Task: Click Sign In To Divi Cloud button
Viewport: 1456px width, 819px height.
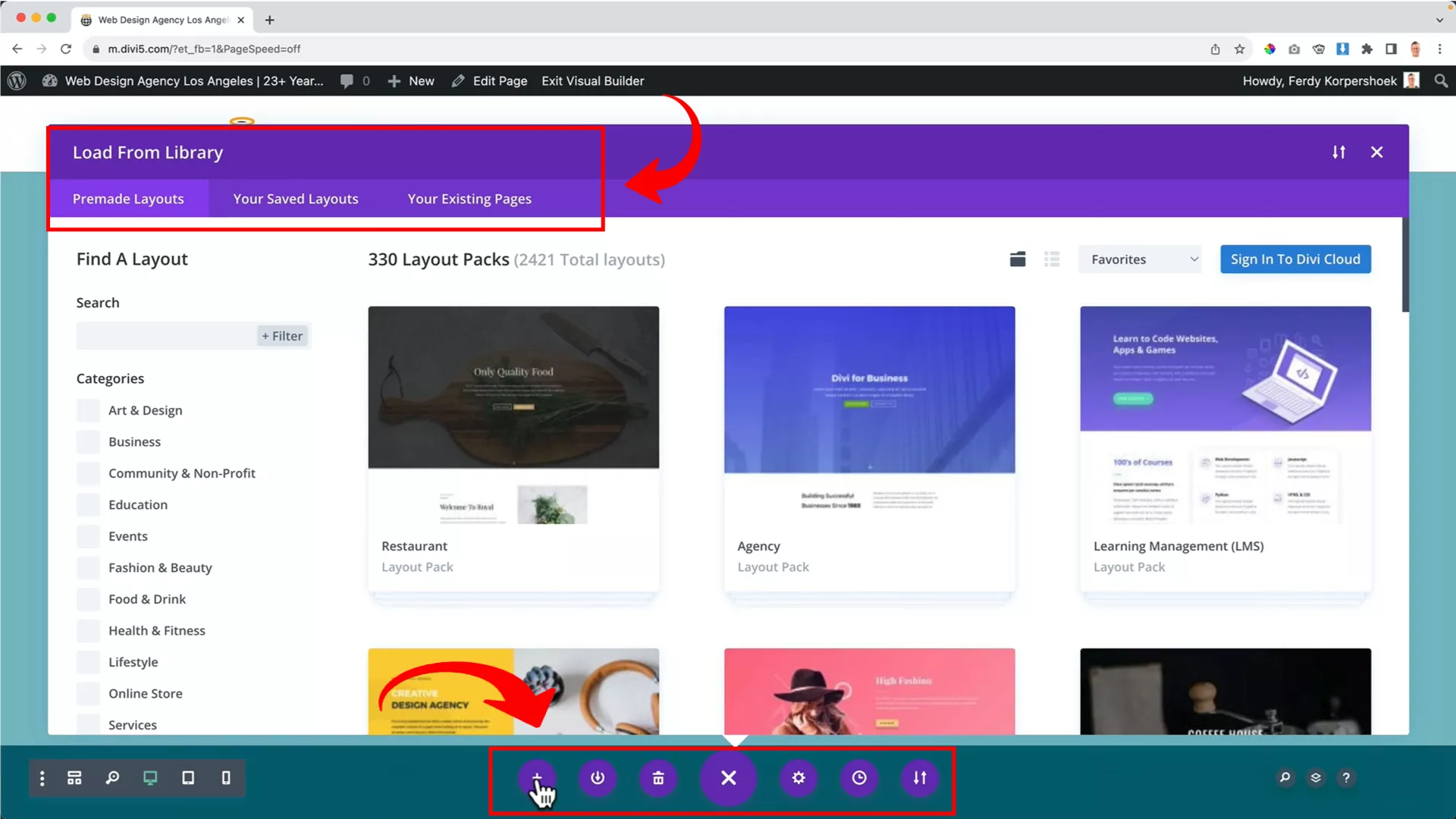Action: (x=1295, y=259)
